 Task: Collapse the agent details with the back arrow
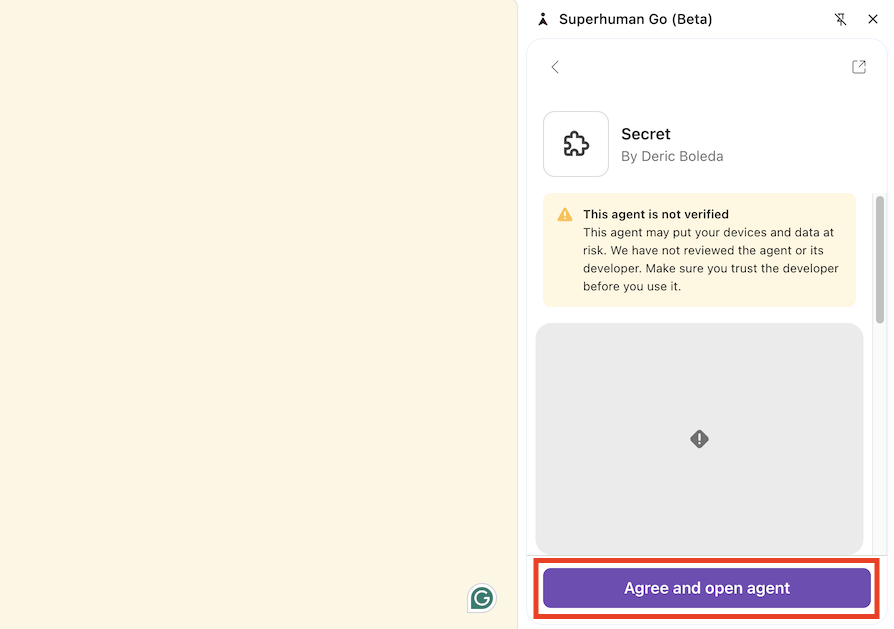pos(555,67)
